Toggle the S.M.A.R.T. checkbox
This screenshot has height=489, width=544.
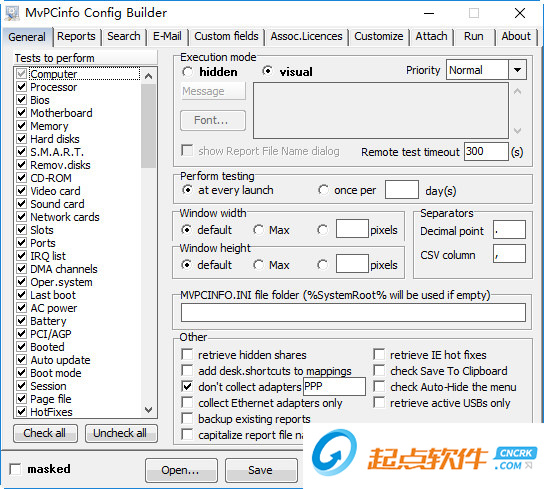pos(22,152)
